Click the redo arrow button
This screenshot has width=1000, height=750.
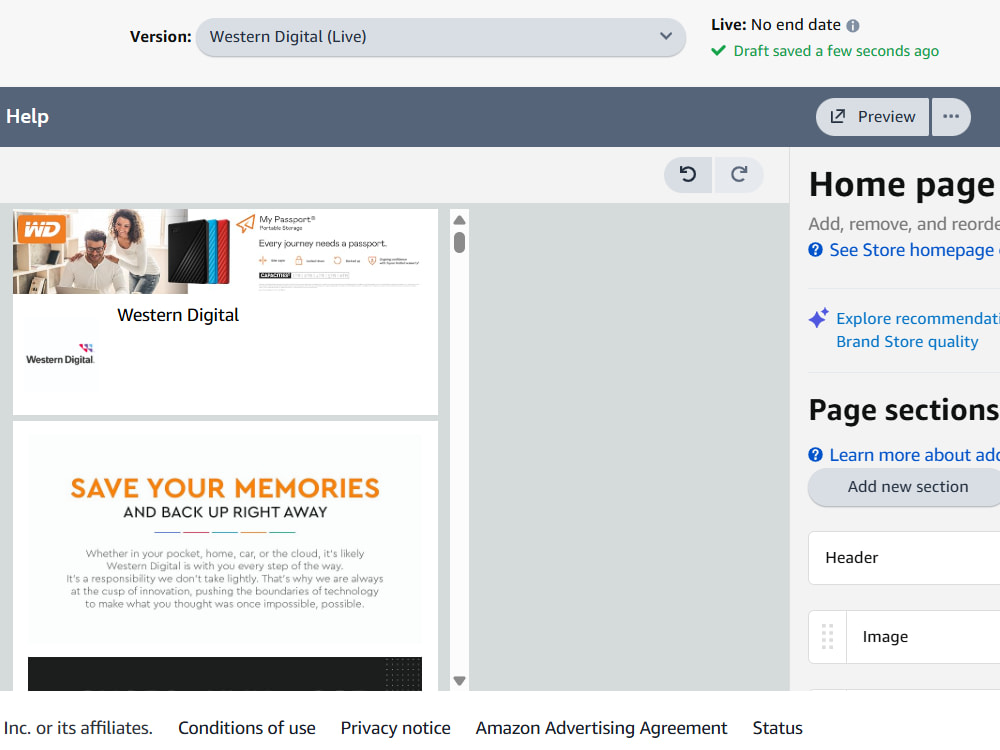(x=739, y=175)
